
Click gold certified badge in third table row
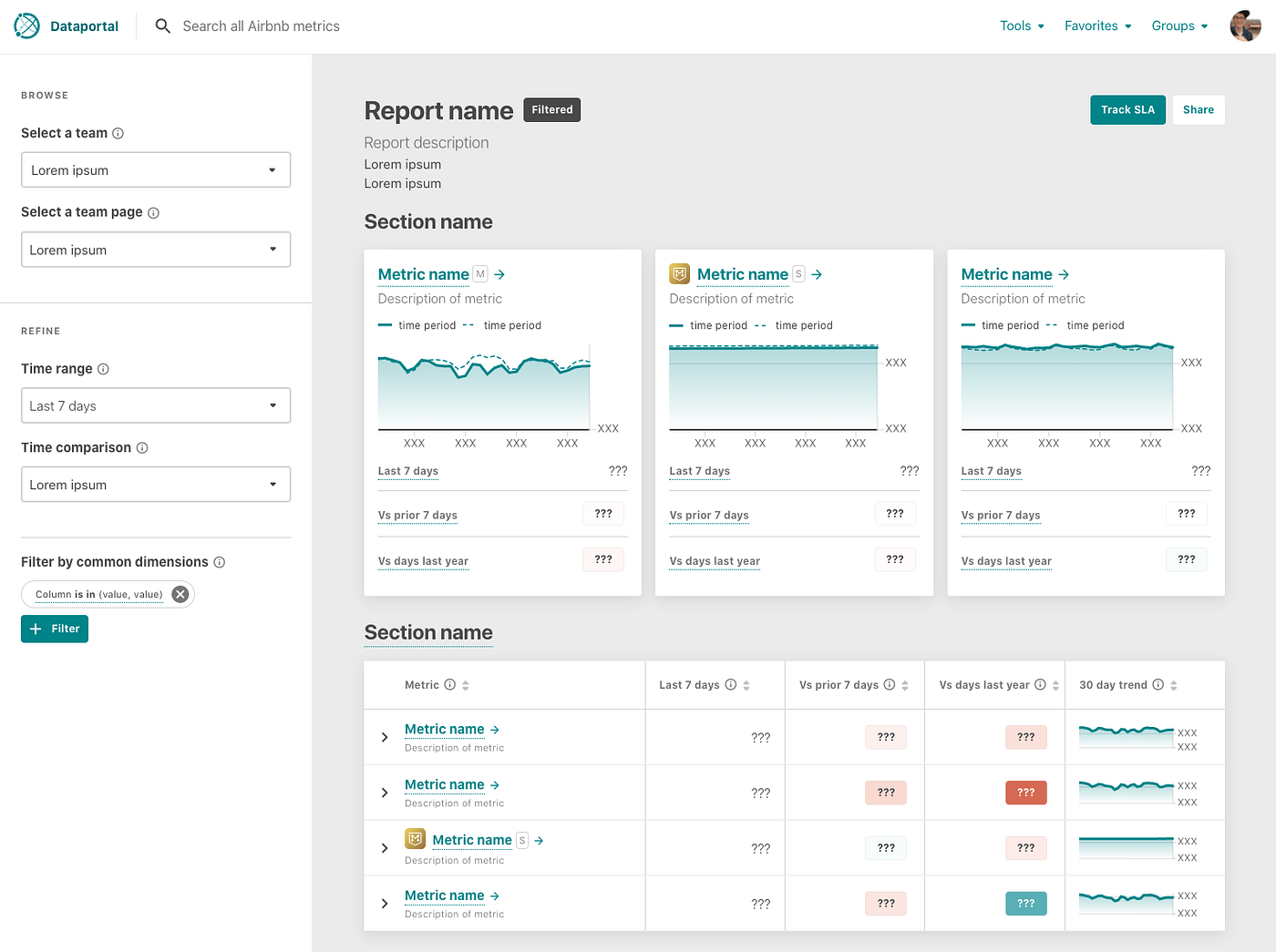[x=416, y=839]
